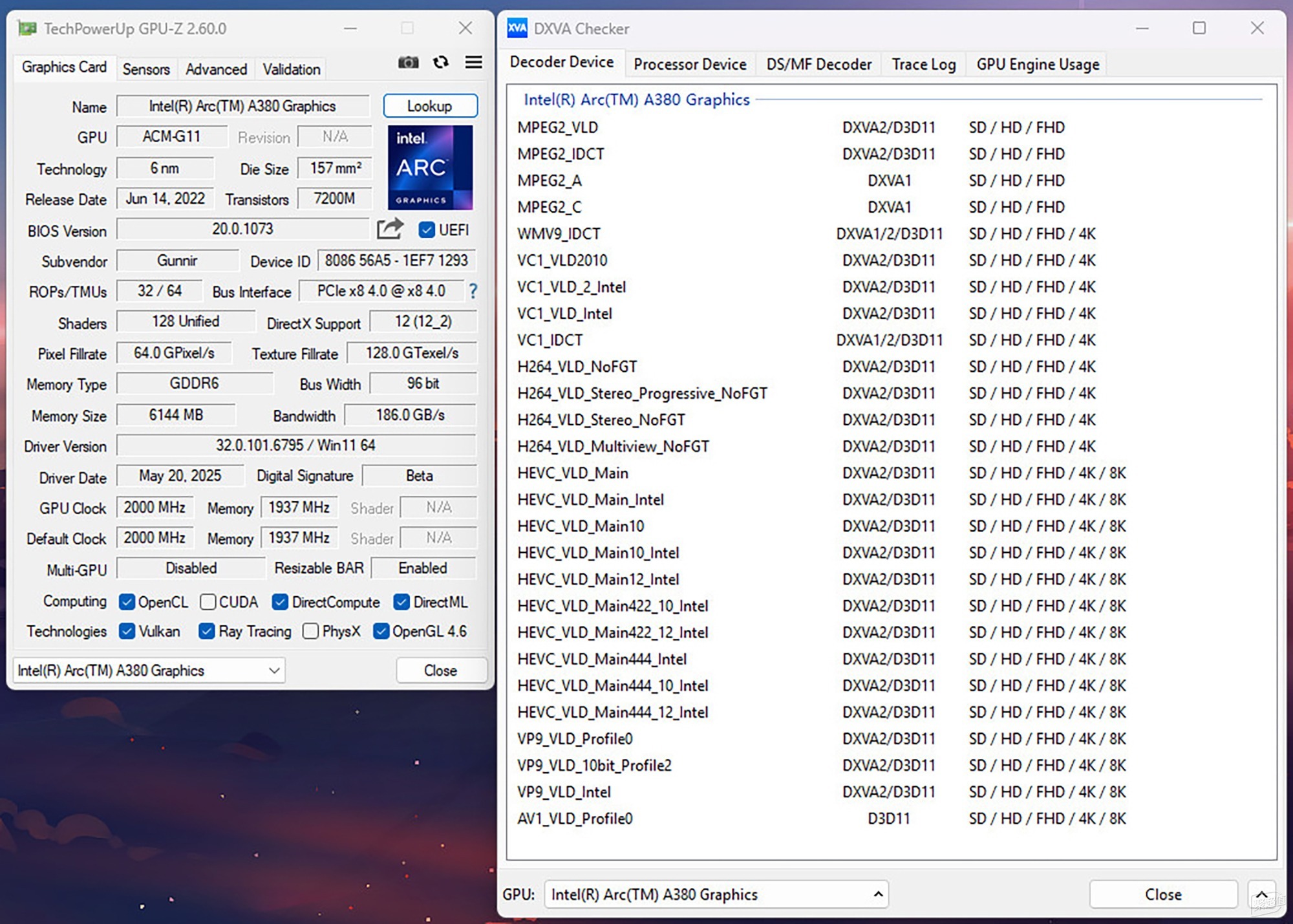
Task: Click the DXVA Checker title bar icon
Action: (x=517, y=28)
